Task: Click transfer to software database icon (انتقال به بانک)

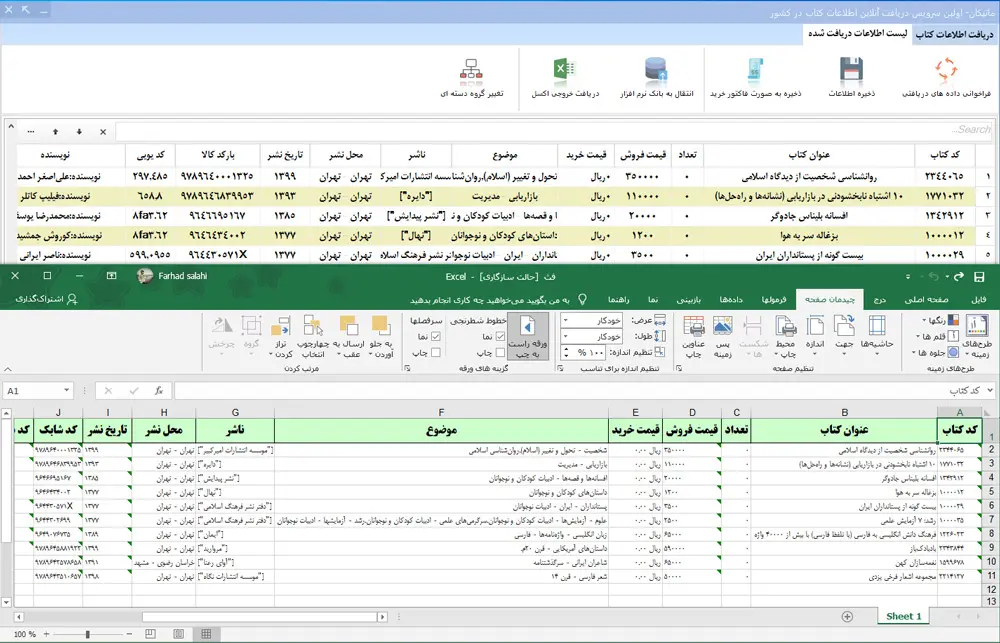Action: (656, 69)
